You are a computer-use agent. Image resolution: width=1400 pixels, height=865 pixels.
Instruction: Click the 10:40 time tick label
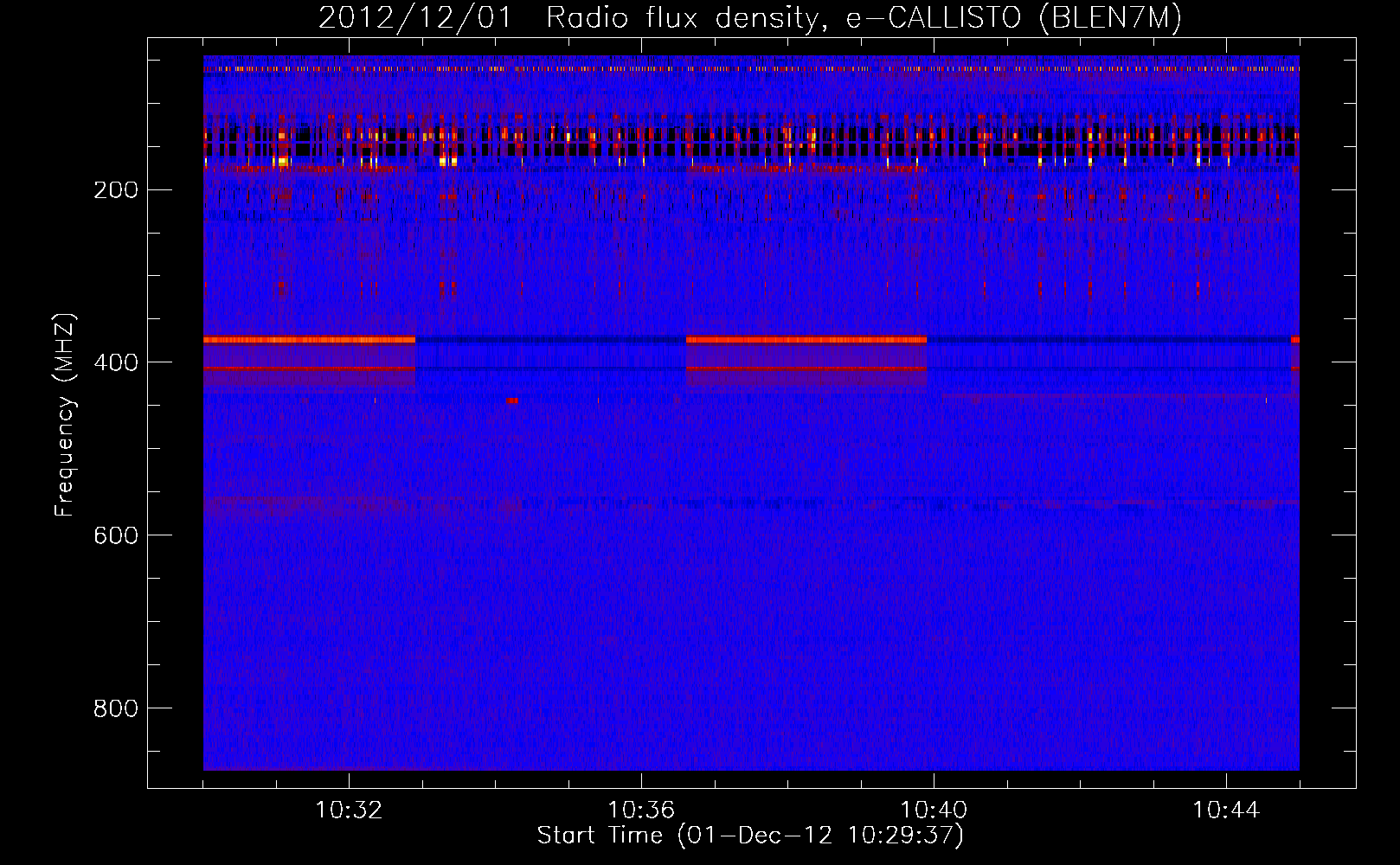pos(934,811)
